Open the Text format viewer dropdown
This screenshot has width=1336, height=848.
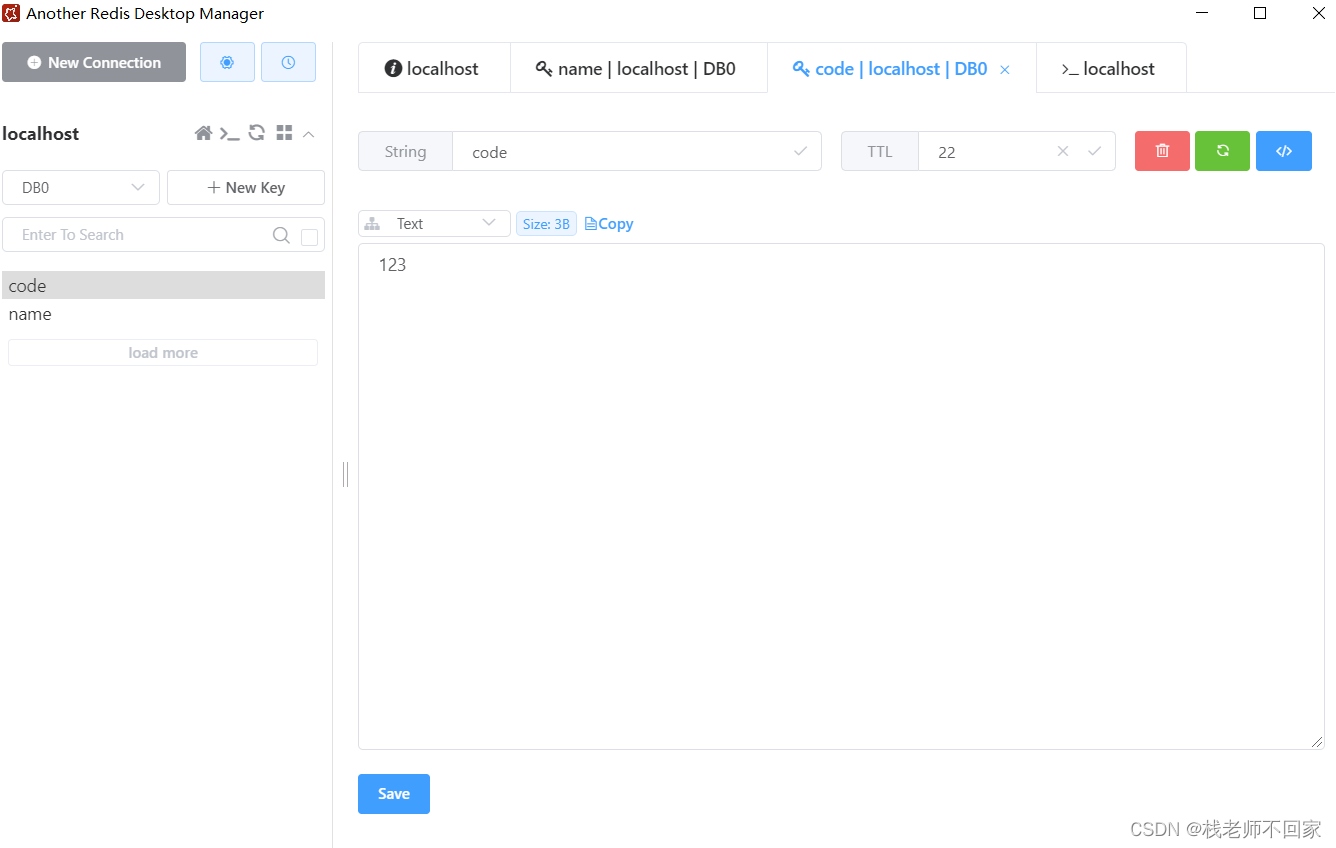tap(434, 223)
